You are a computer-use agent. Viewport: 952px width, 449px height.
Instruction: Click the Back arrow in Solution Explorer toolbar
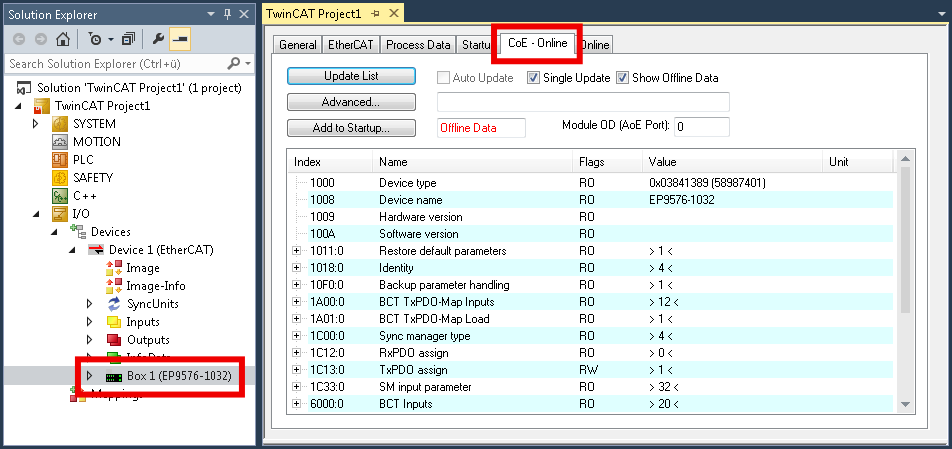coord(19,39)
